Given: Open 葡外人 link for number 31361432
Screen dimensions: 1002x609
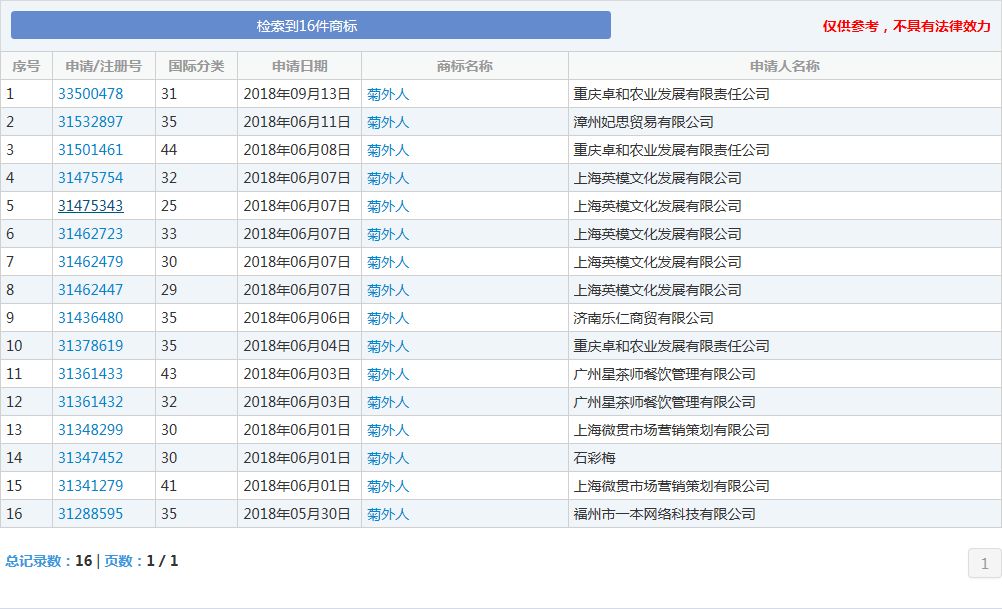Looking at the screenshot, I should [x=388, y=403].
